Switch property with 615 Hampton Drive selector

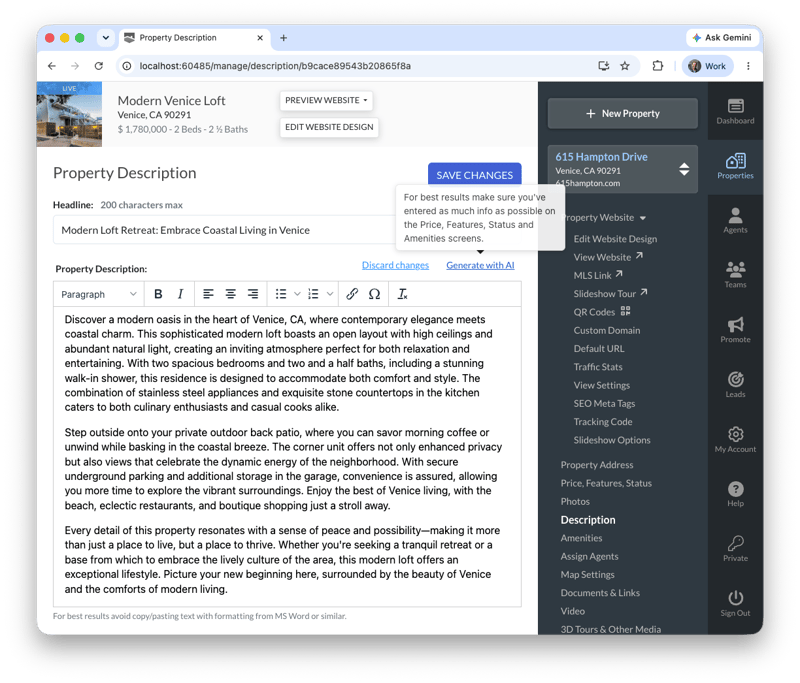[x=622, y=169]
